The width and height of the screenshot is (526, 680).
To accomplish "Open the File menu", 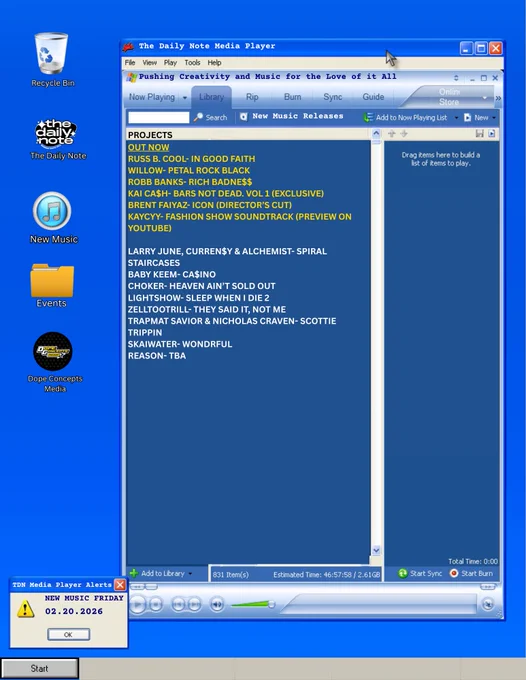I will tap(130, 62).
